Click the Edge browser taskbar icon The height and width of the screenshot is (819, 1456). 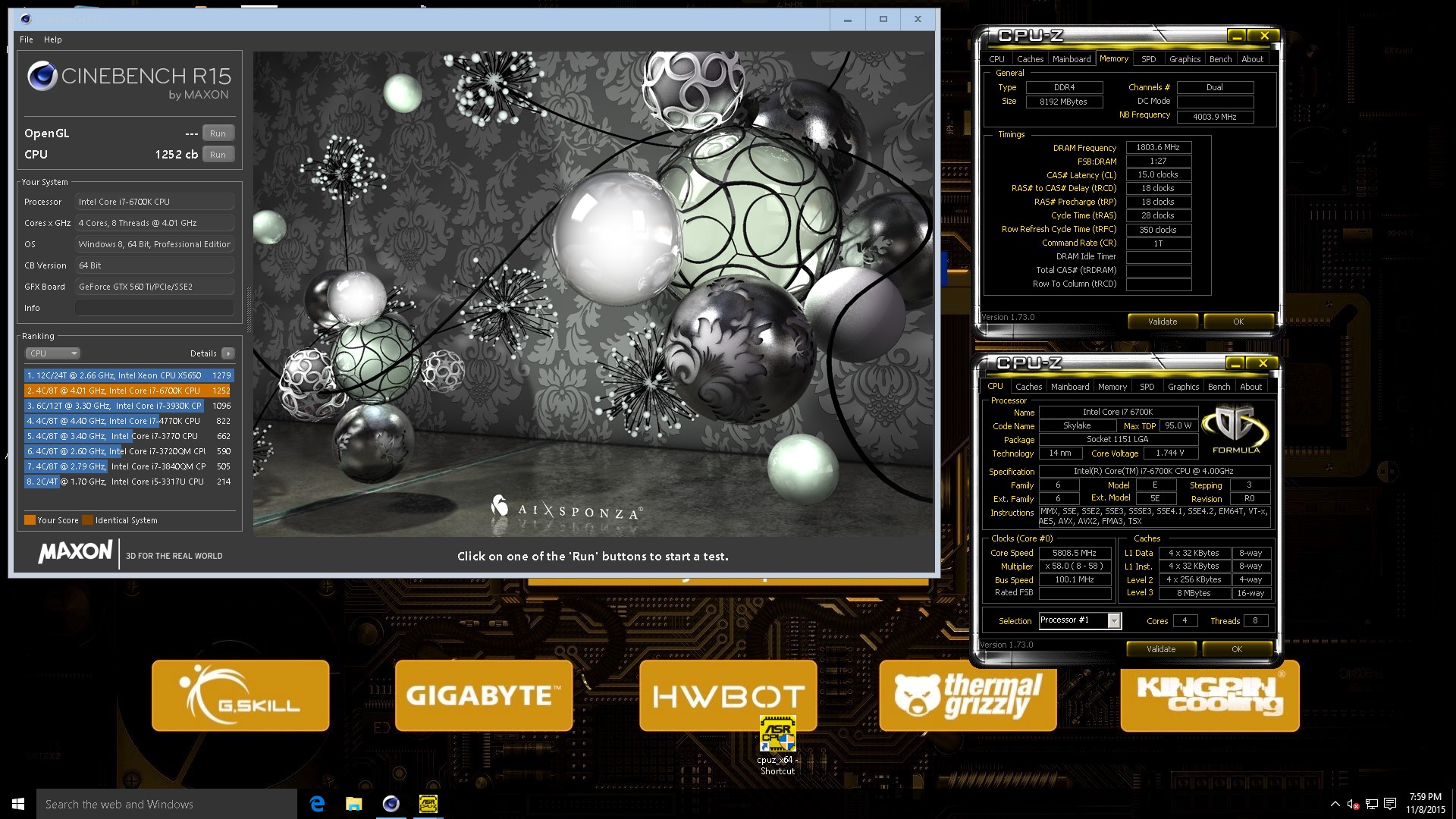(317, 804)
